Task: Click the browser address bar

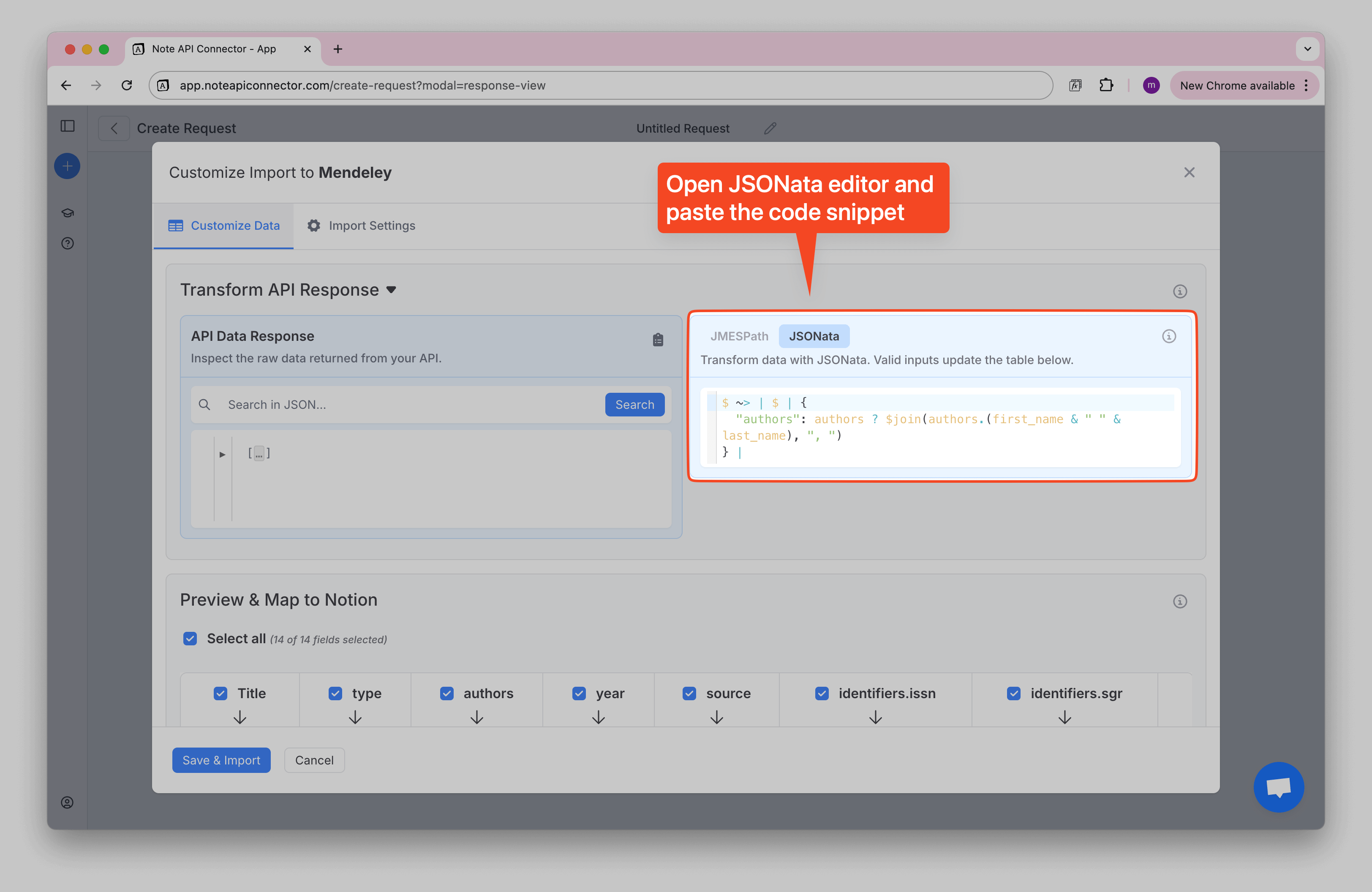Action: (x=601, y=85)
